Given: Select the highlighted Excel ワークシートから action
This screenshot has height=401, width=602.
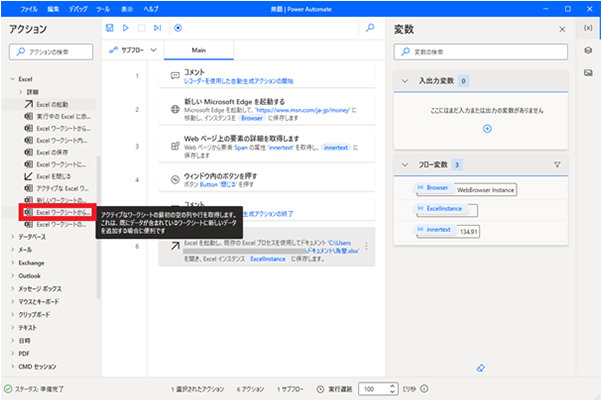Looking at the screenshot, I should click(x=58, y=212).
